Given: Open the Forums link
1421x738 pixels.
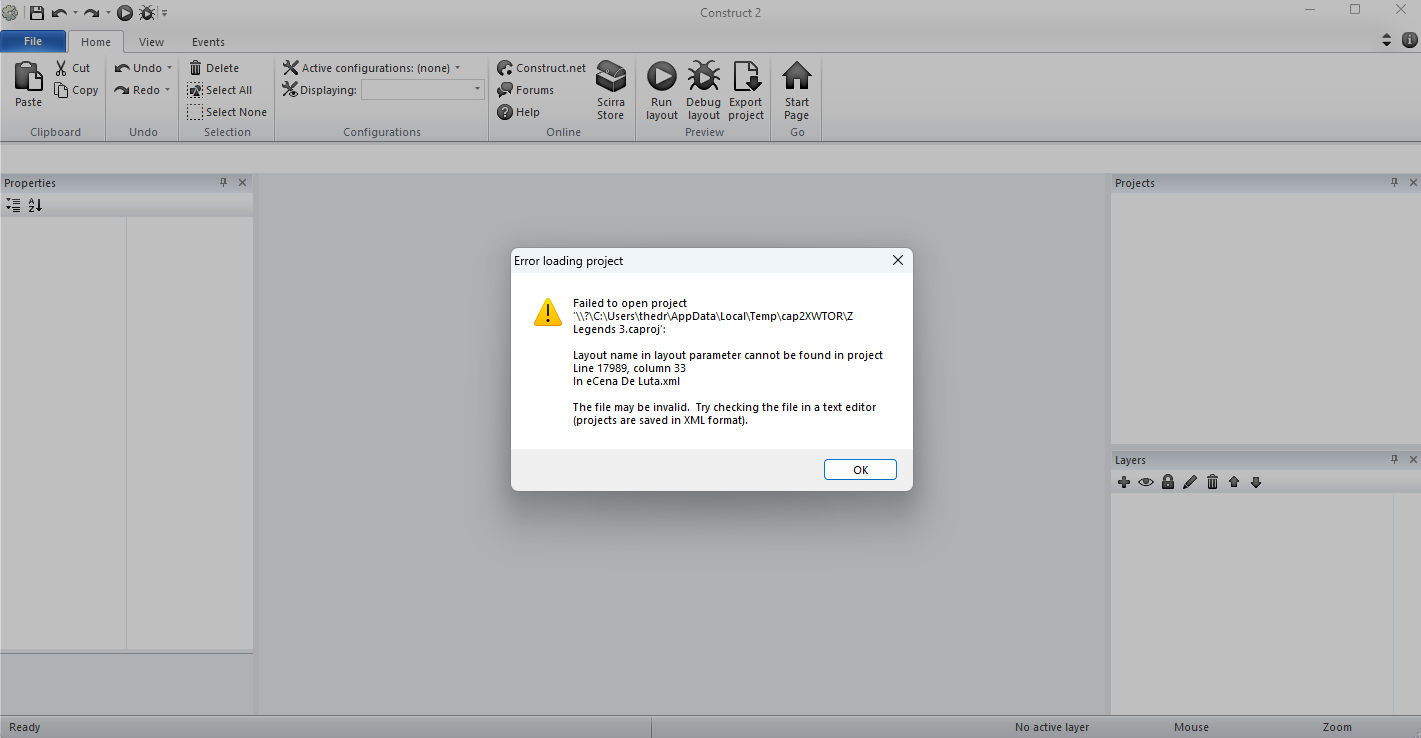Looking at the screenshot, I should [x=525, y=90].
